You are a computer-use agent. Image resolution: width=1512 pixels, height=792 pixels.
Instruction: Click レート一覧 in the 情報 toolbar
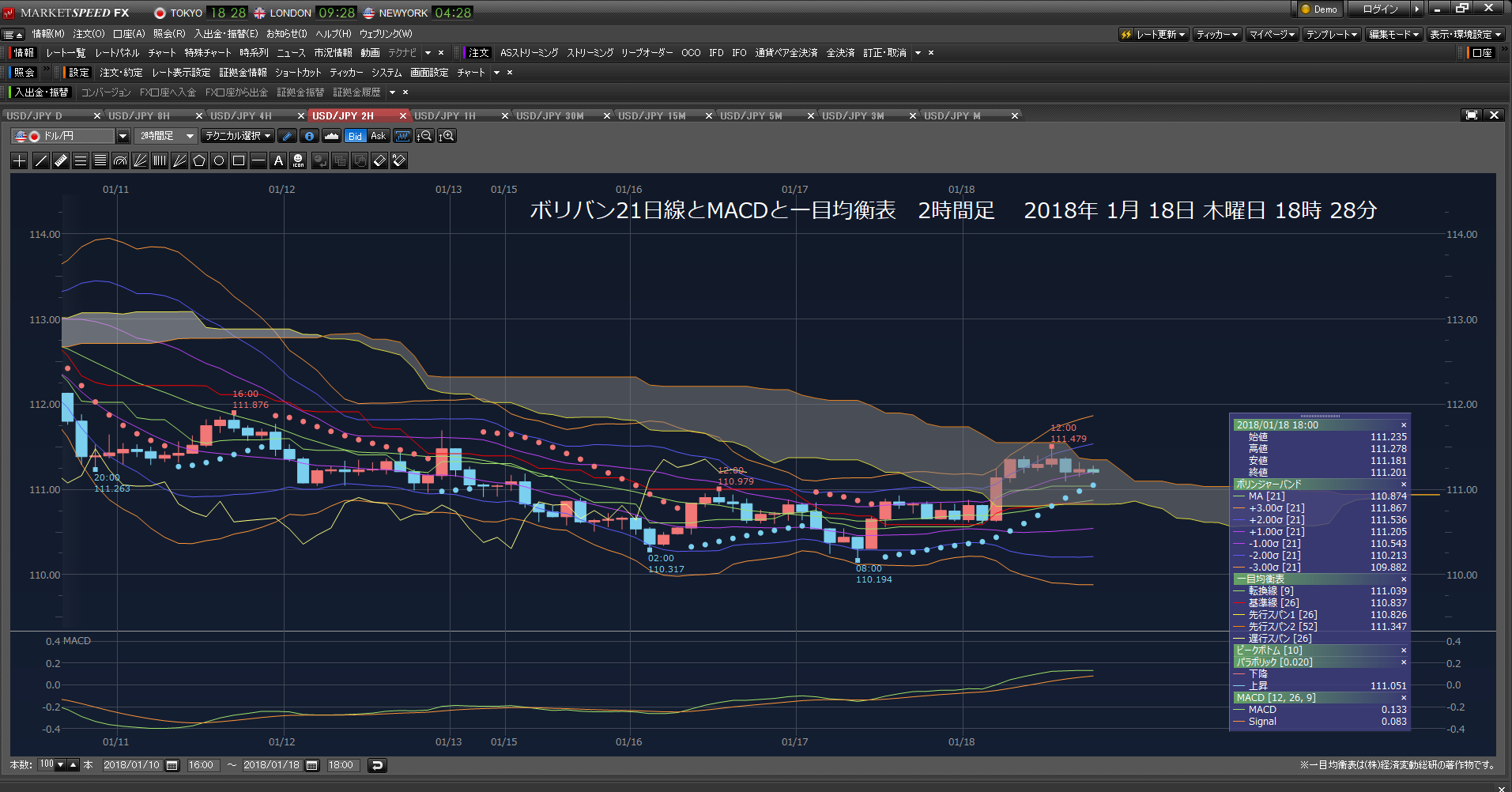coord(66,53)
